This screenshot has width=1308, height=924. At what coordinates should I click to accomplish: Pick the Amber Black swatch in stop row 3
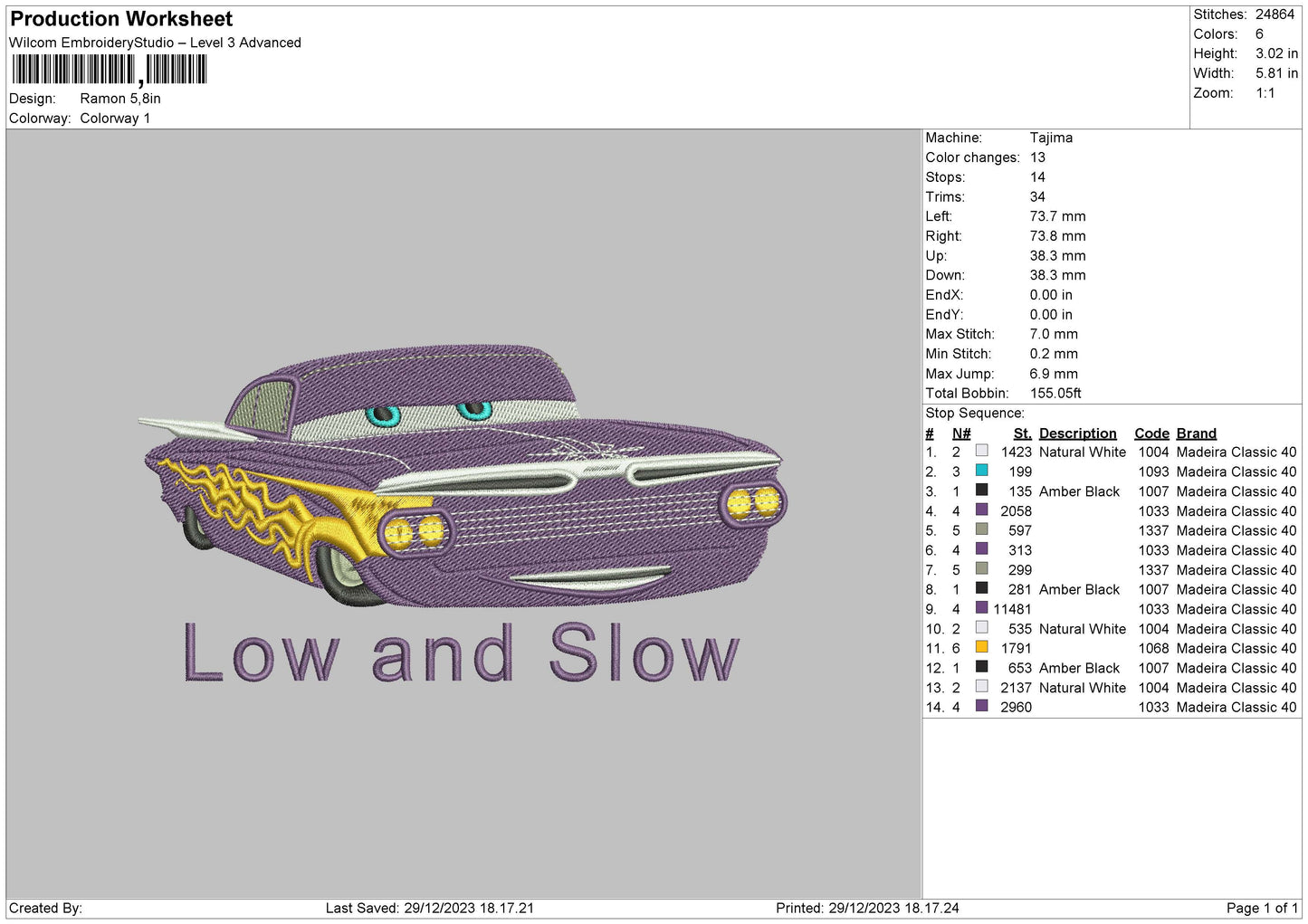point(981,491)
